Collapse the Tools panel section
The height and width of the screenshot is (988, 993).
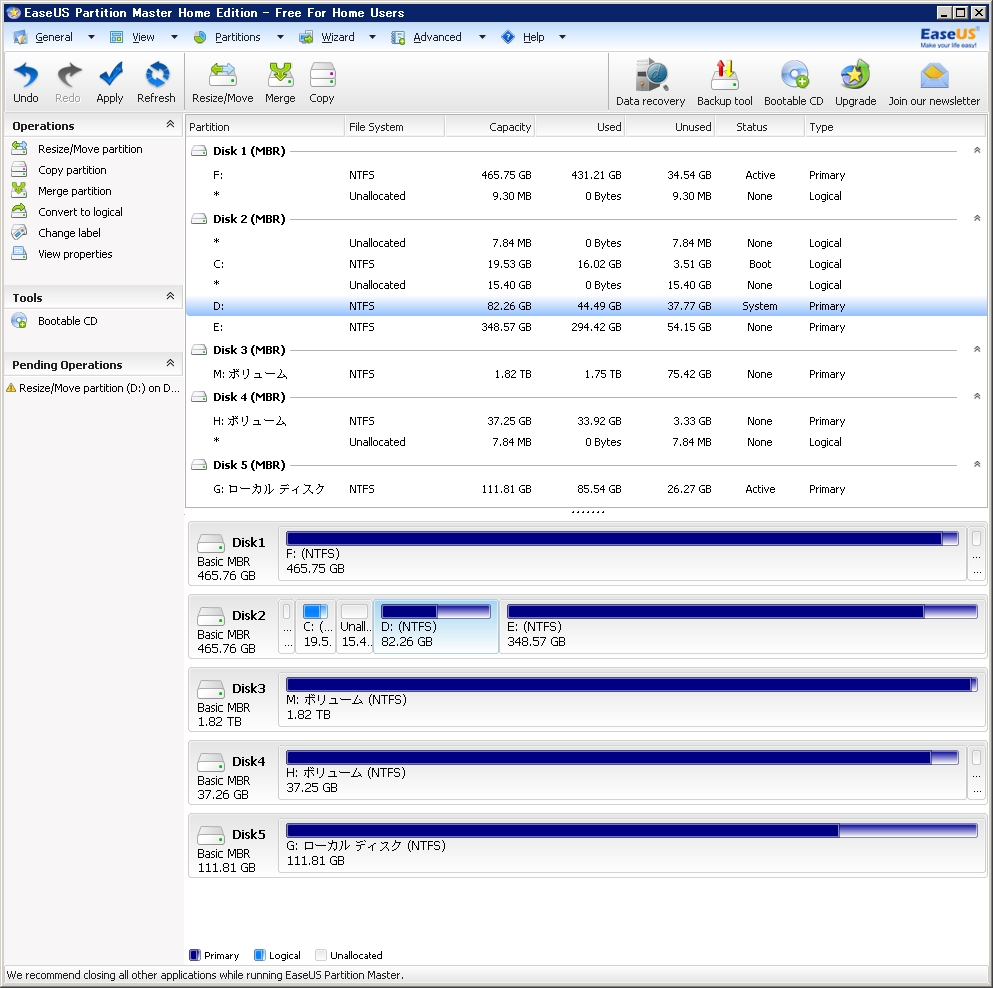pyautogui.click(x=170, y=297)
